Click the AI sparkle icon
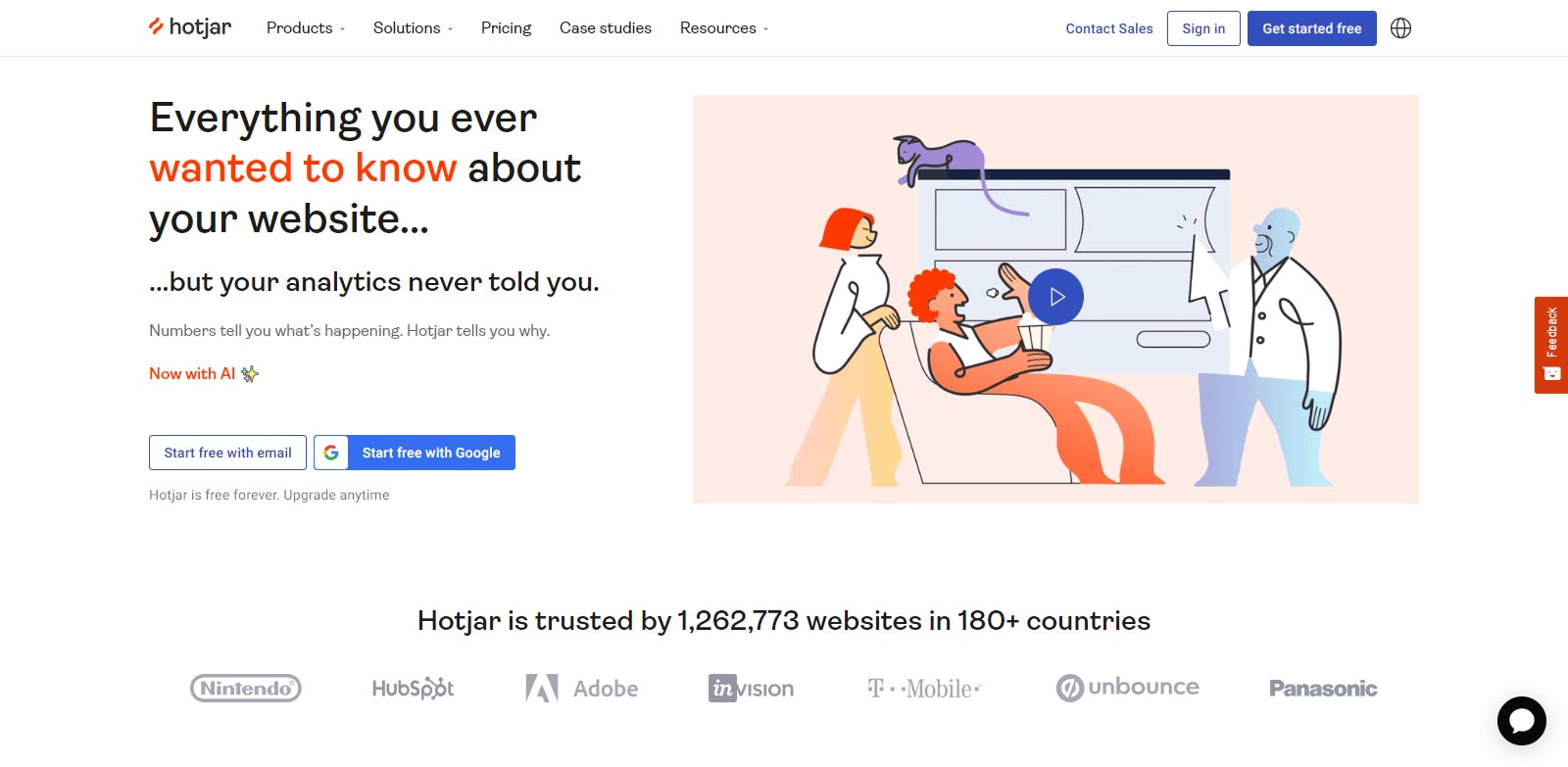This screenshot has width=1568, height=767. (x=250, y=373)
